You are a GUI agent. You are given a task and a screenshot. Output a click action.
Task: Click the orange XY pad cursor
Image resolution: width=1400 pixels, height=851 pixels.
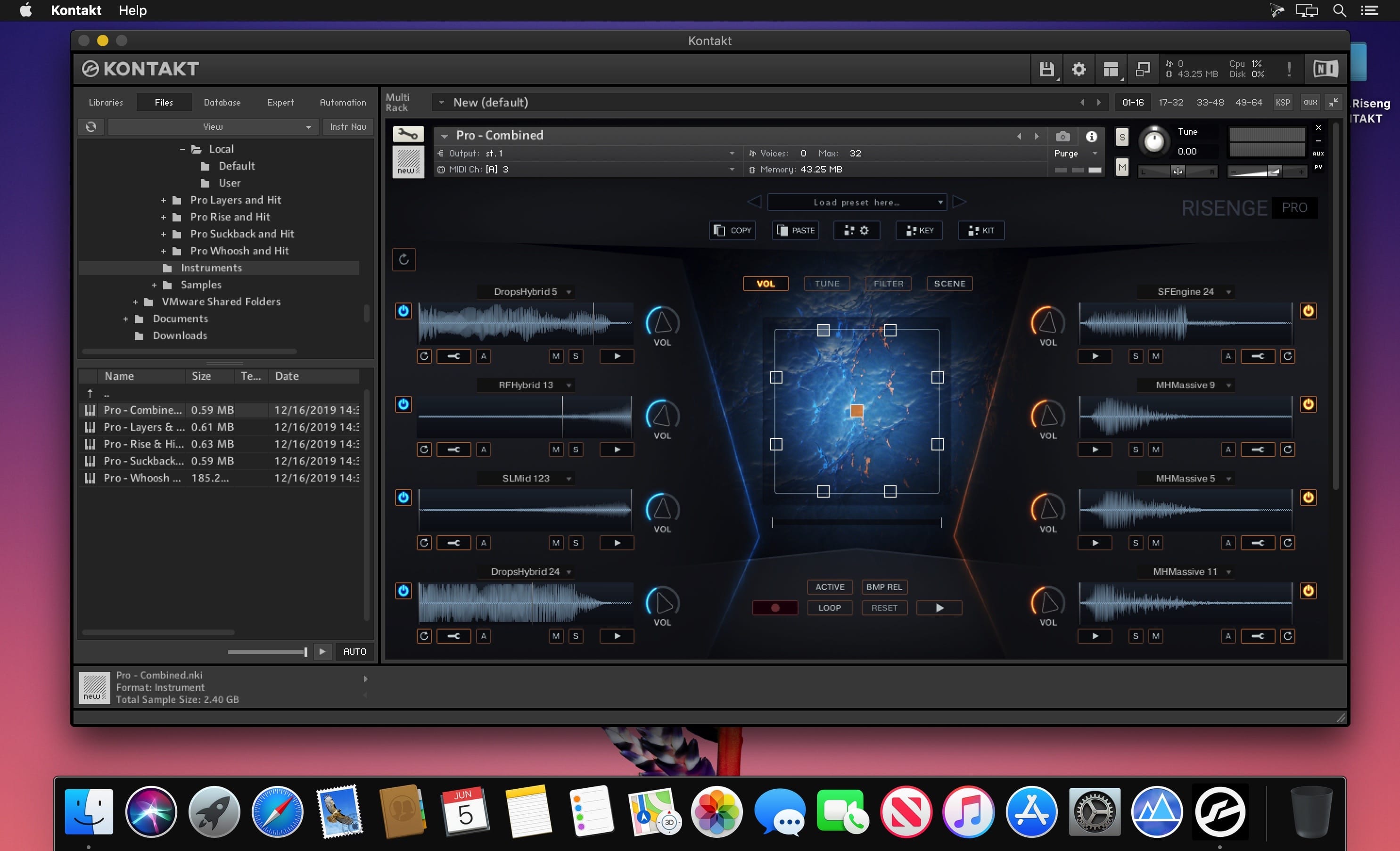pyautogui.click(x=857, y=411)
